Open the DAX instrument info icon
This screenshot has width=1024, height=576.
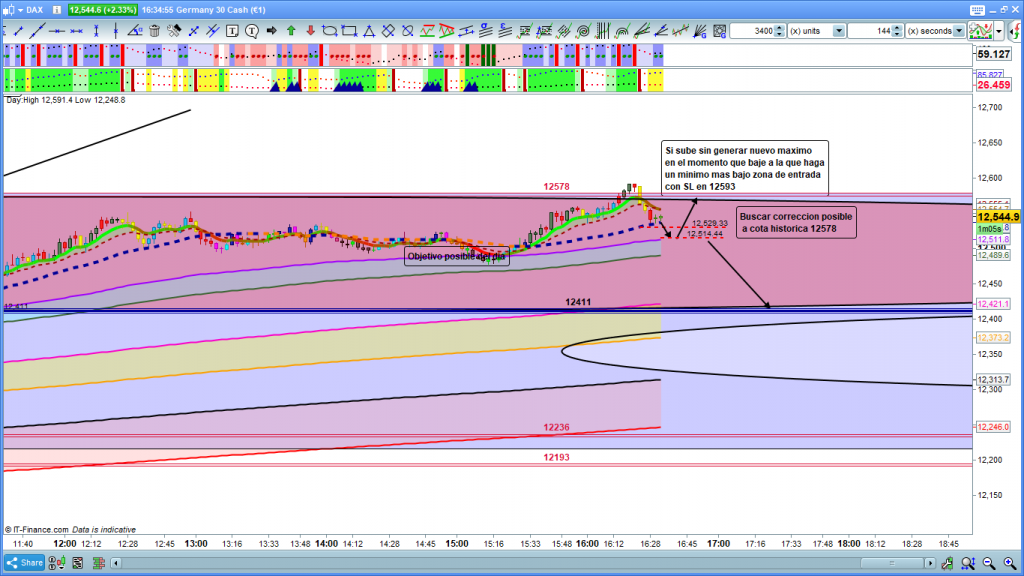(x=59, y=10)
